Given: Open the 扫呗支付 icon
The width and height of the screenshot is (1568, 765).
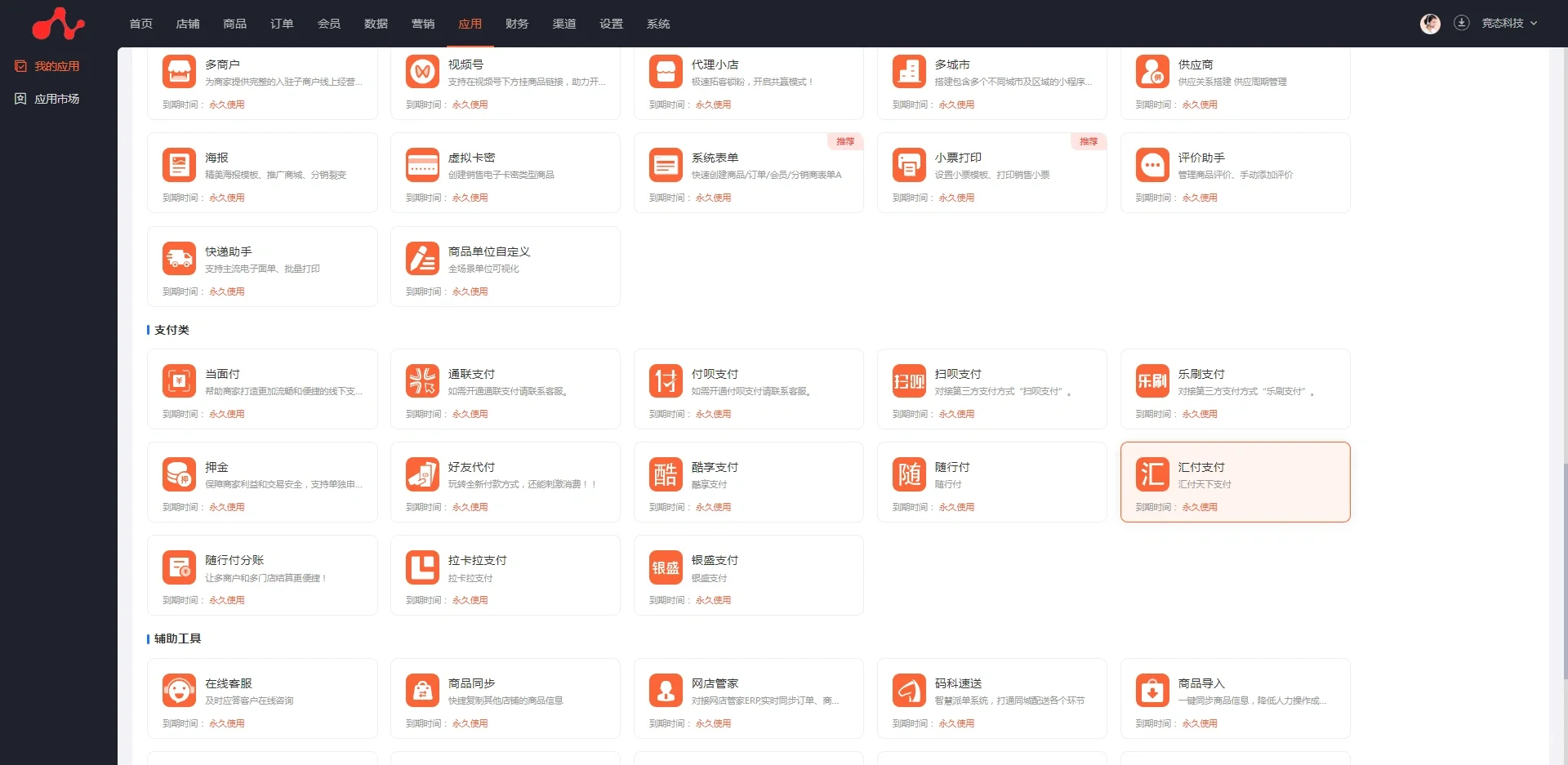Looking at the screenshot, I should pos(909,381).
